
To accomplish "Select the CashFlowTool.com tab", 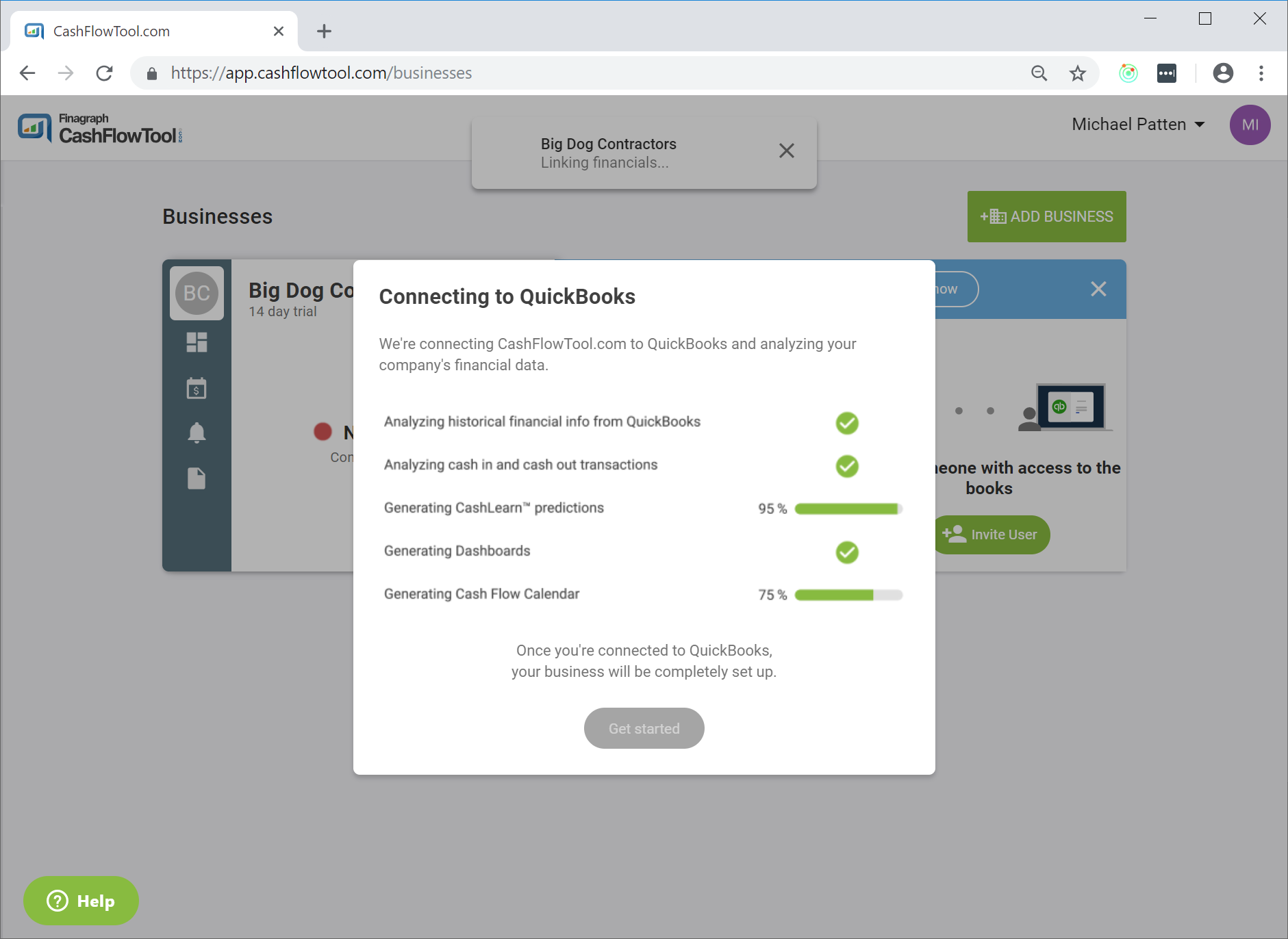I will 155,31.
